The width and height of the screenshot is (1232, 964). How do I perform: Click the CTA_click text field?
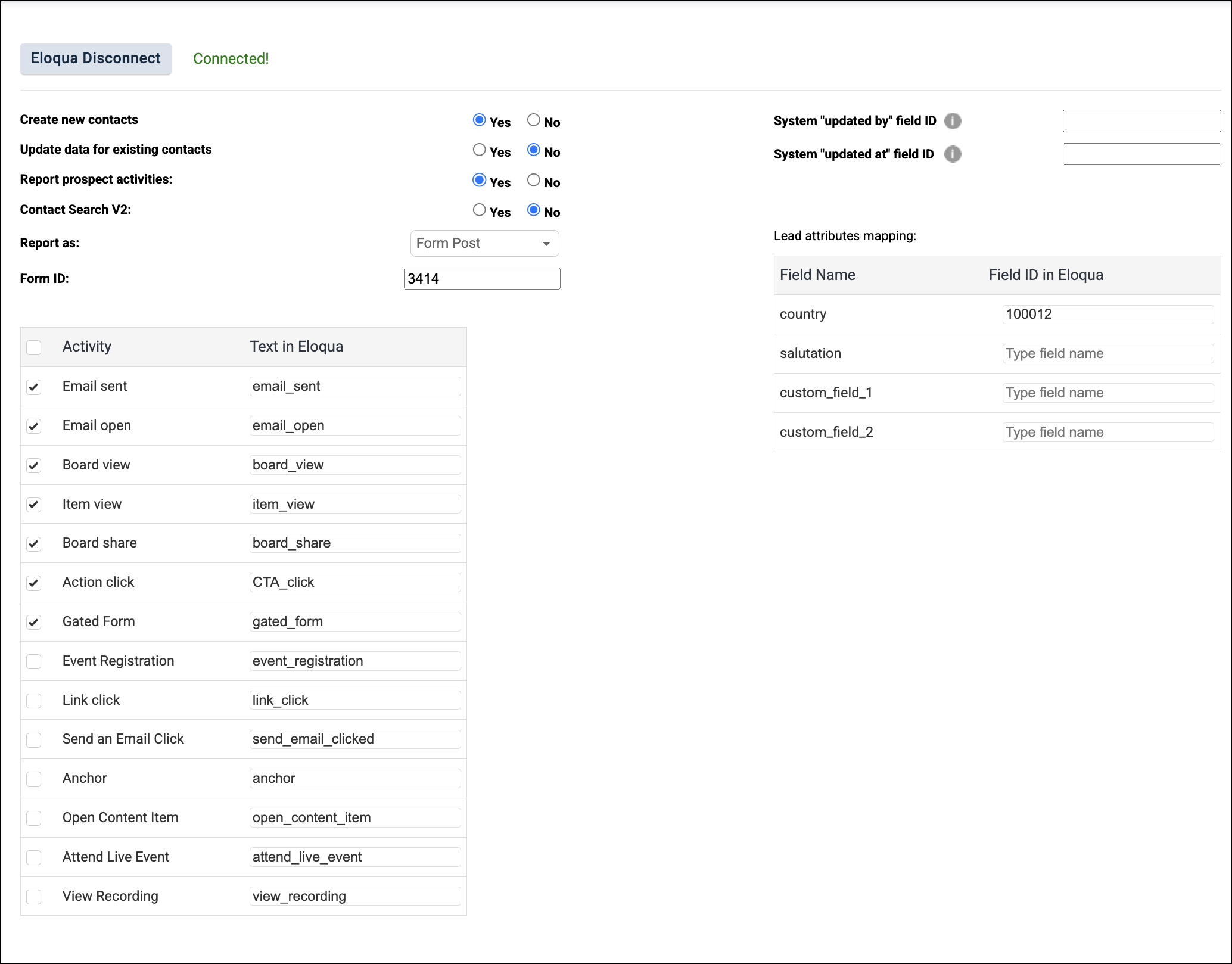tap(354, 582)
